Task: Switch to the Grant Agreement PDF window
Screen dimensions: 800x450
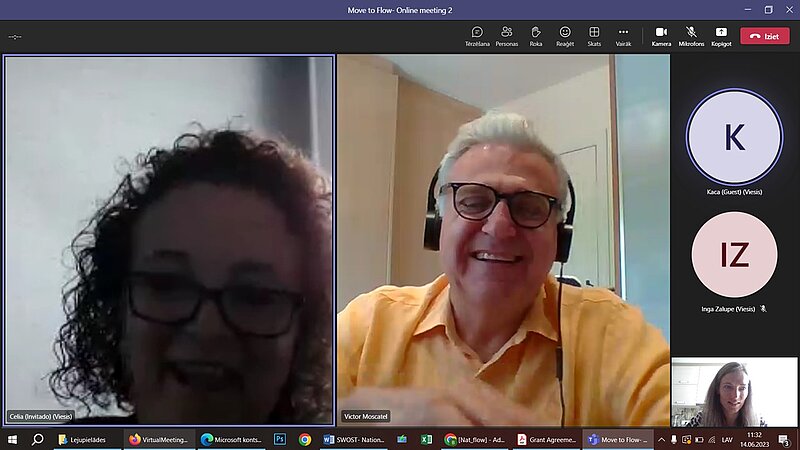Action: 547,439
